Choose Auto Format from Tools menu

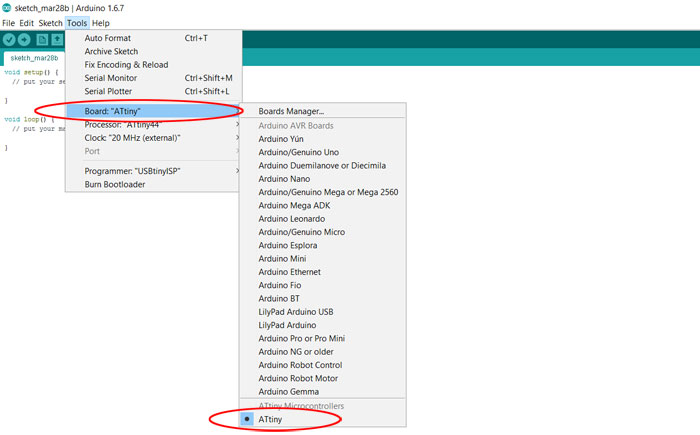(154, 38)
